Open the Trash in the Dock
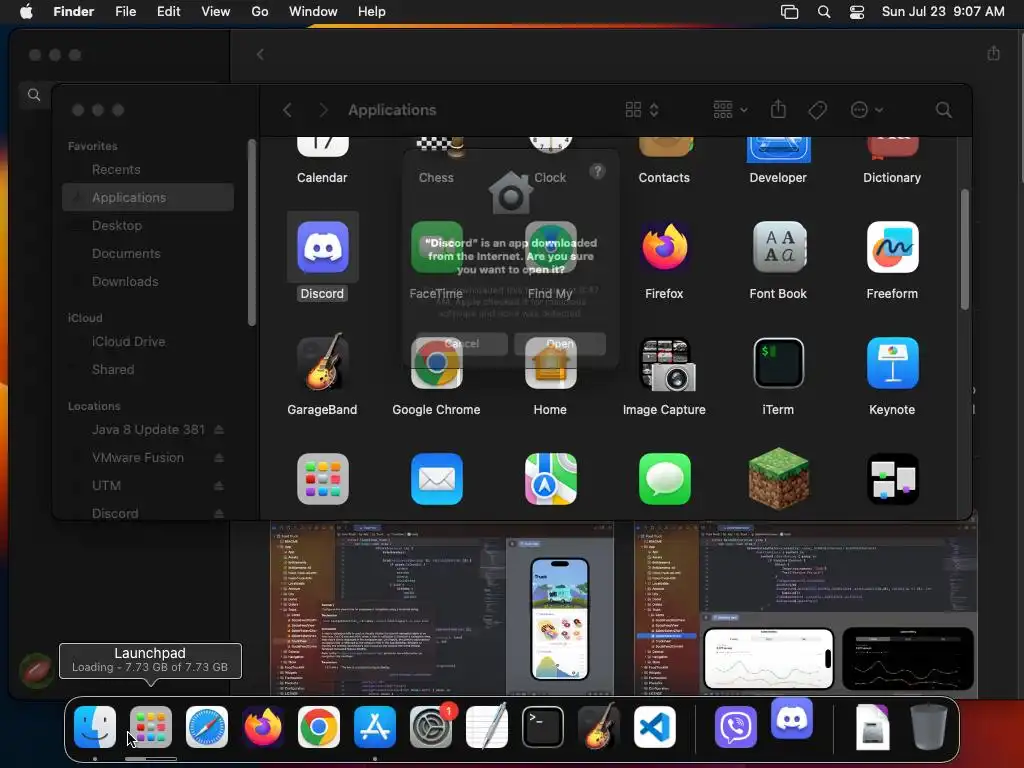The image size is (1024, 768). [929, 727]
